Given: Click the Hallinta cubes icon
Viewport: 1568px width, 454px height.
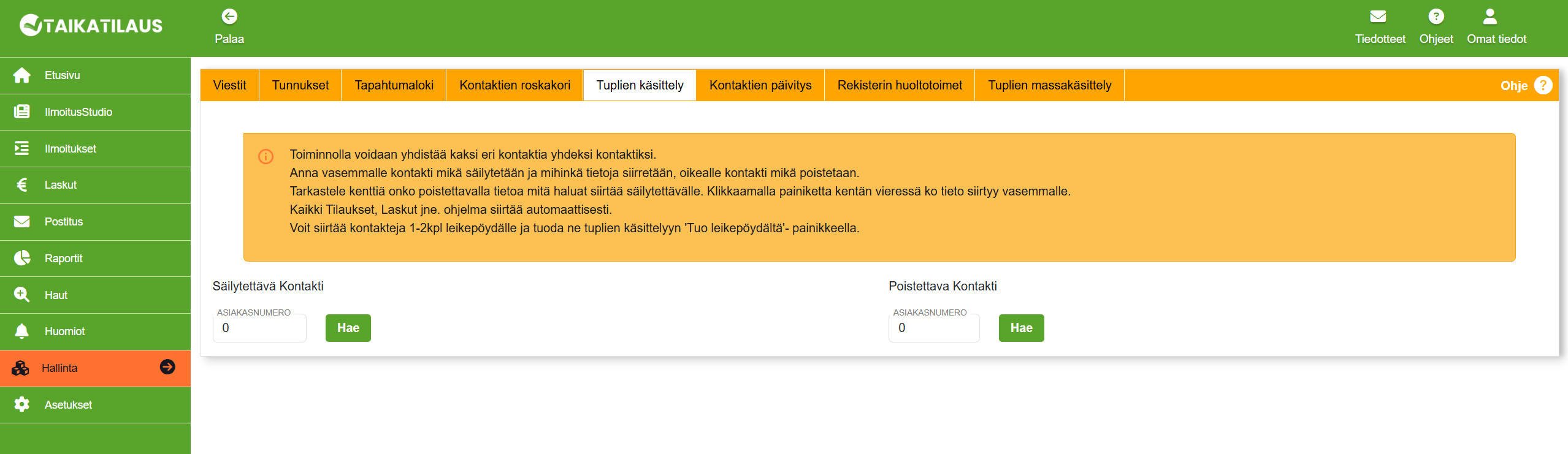Looking at the screenshot, I should pos(20,368).
